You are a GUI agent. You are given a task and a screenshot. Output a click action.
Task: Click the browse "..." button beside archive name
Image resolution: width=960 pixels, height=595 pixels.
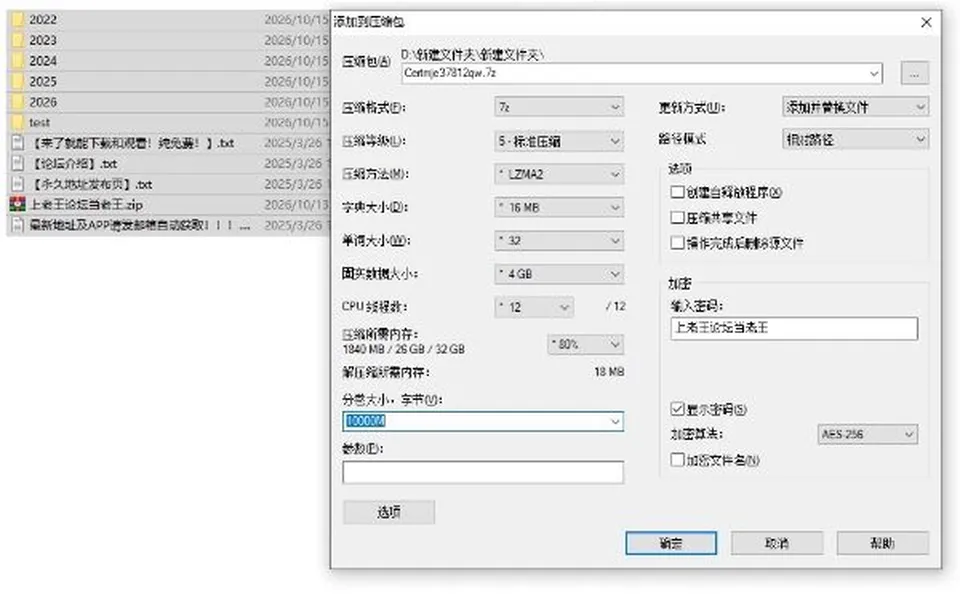[x=915, y=73]
